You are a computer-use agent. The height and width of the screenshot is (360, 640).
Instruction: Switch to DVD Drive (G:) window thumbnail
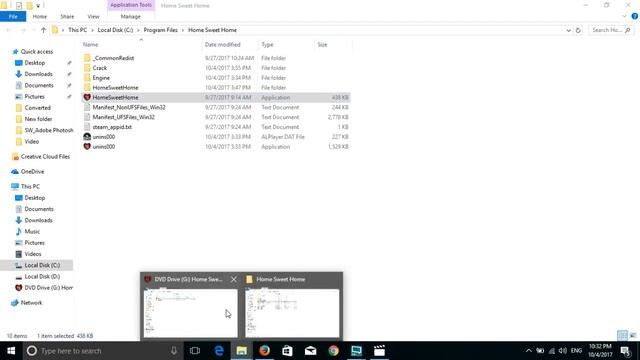(x=190, y=313)
